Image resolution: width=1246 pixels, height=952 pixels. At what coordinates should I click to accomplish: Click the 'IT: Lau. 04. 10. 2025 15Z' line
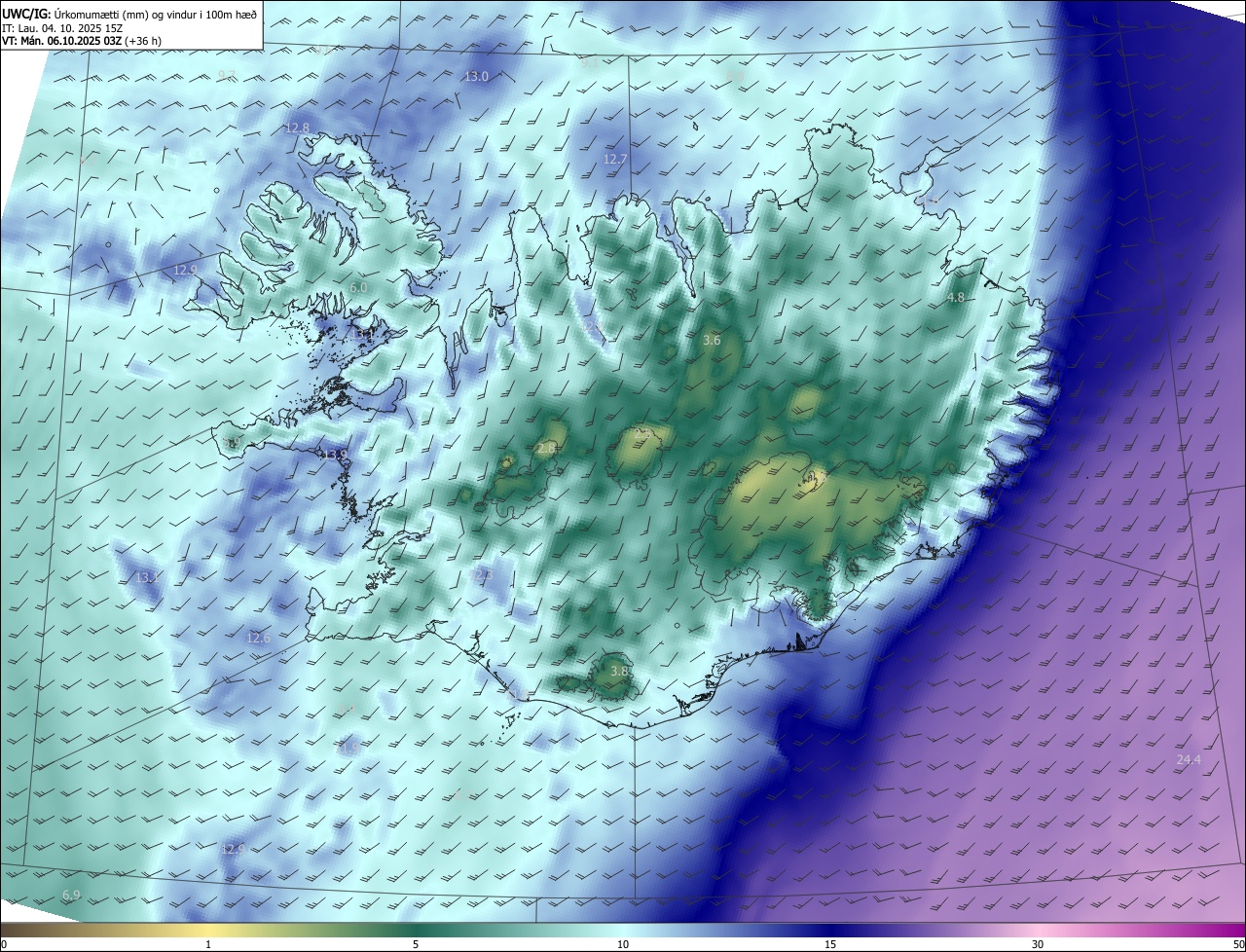pyautogui.click(x=62, y=28)
